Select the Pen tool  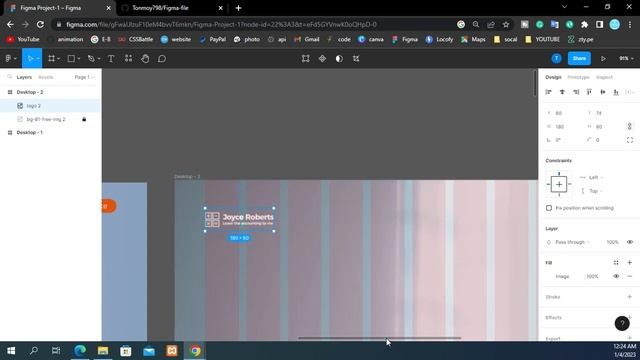[91, 59]
